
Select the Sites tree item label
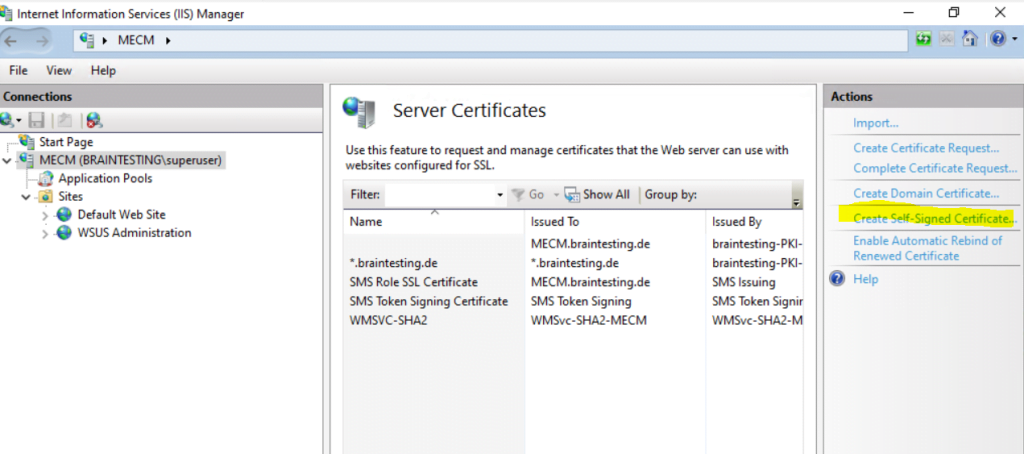pyautogui.click(x=71, y=196)
